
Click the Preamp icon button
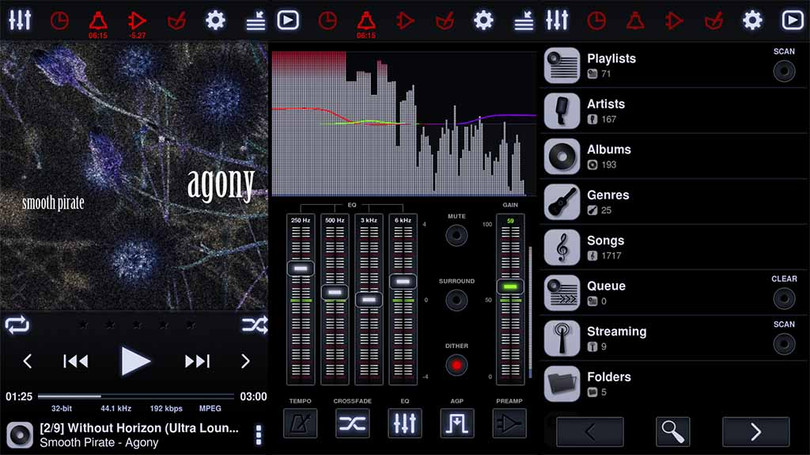pyautogui.click(x=508, y=423)
